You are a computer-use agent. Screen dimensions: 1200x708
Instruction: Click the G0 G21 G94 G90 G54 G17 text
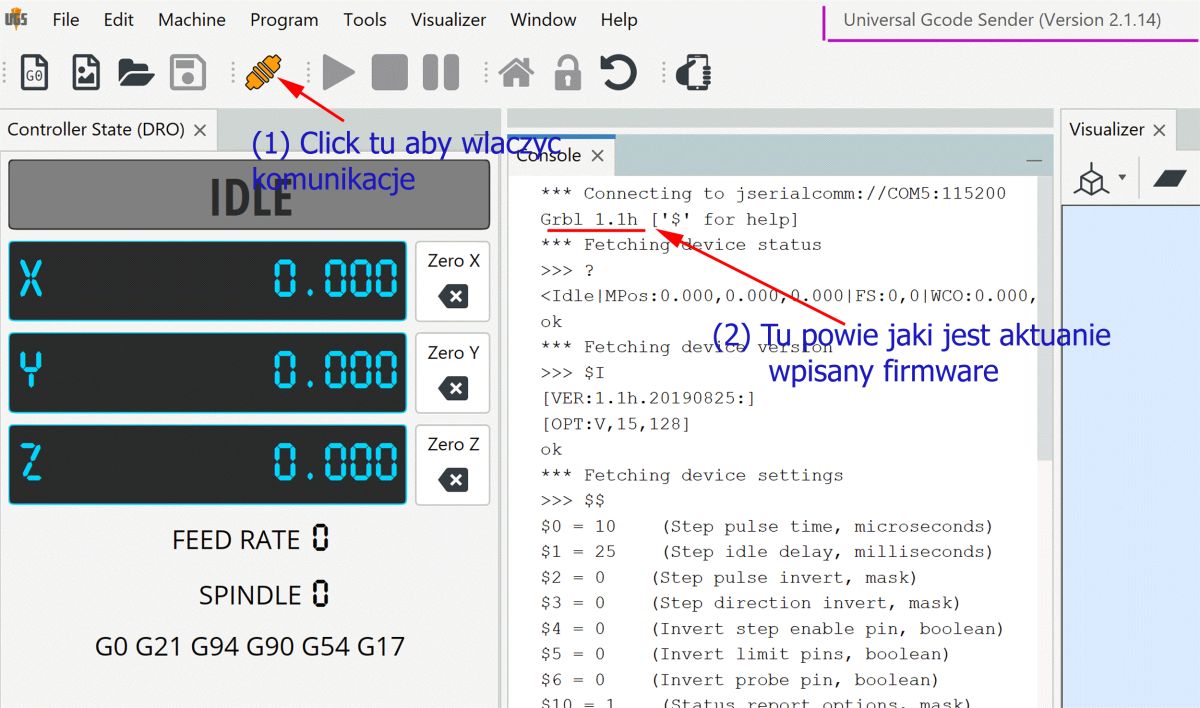click(x=250, y=646)
